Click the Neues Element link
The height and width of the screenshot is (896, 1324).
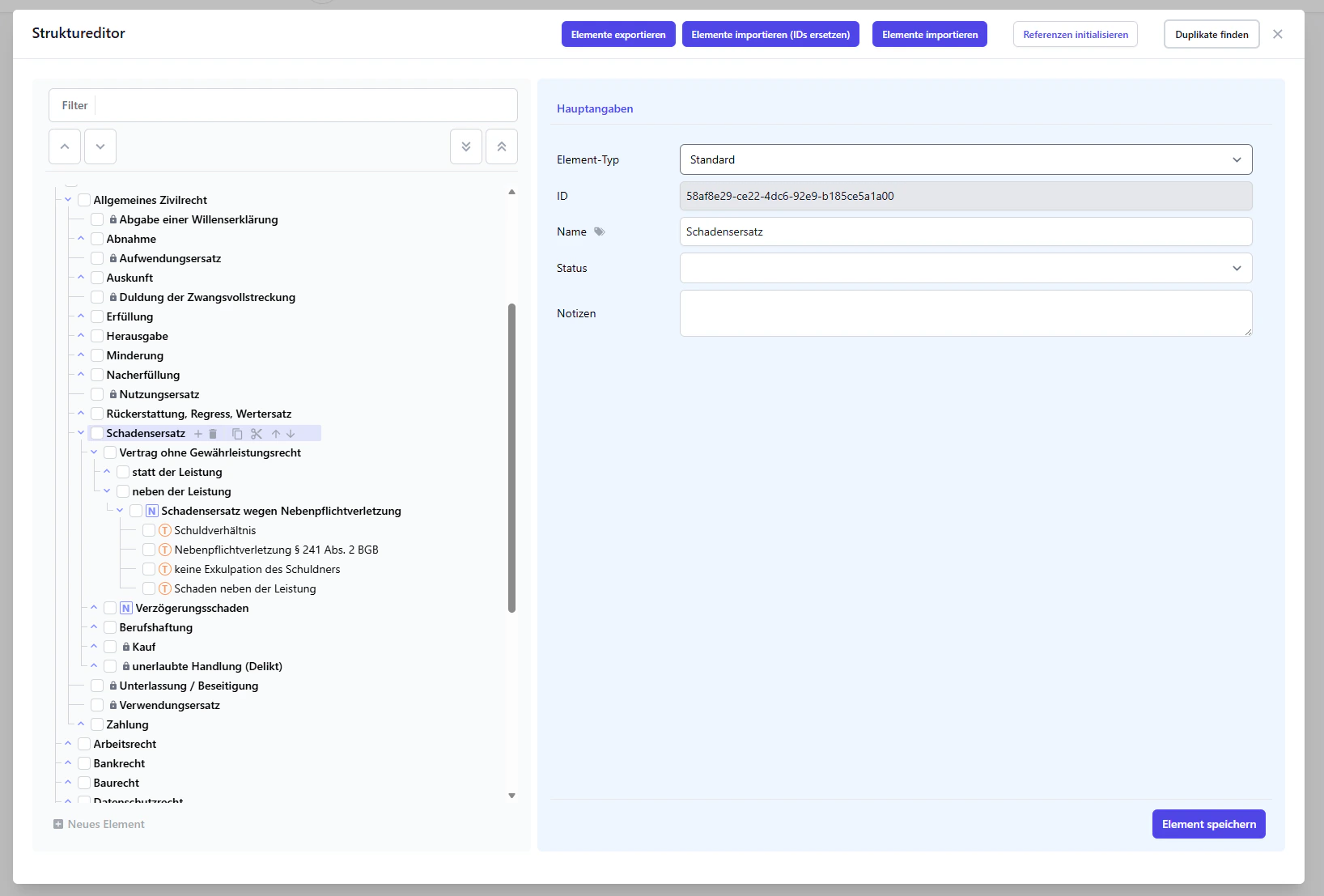tap(99, 824)
